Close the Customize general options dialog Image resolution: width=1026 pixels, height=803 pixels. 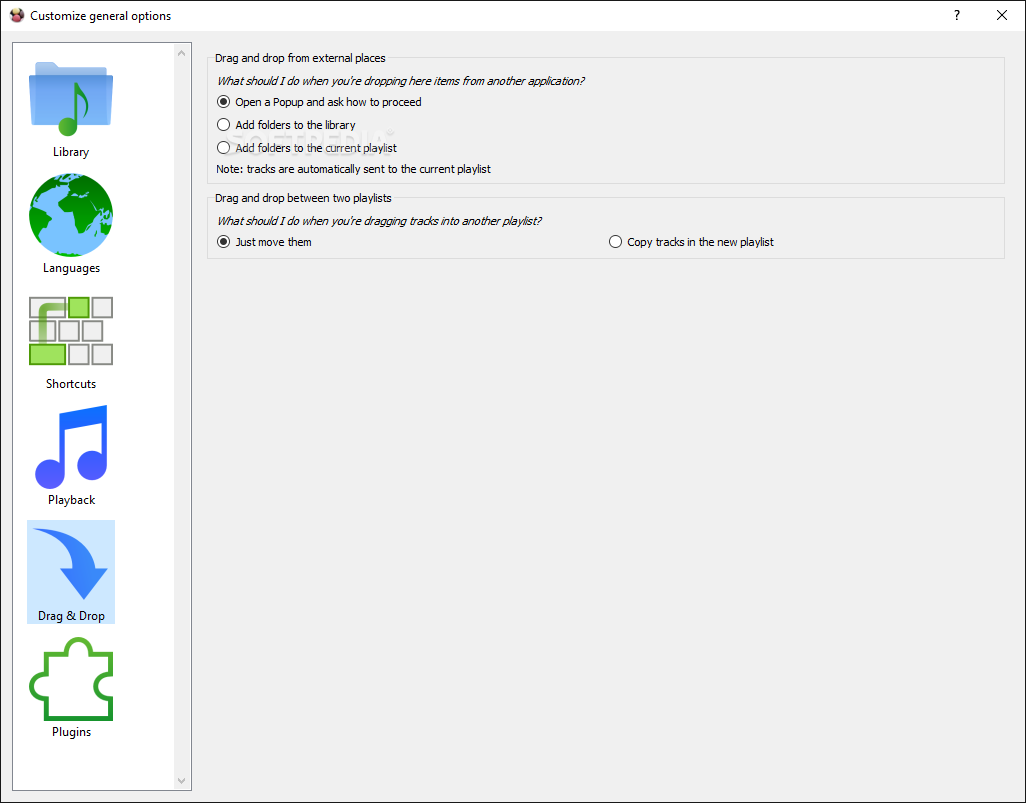pos(1002,15)
